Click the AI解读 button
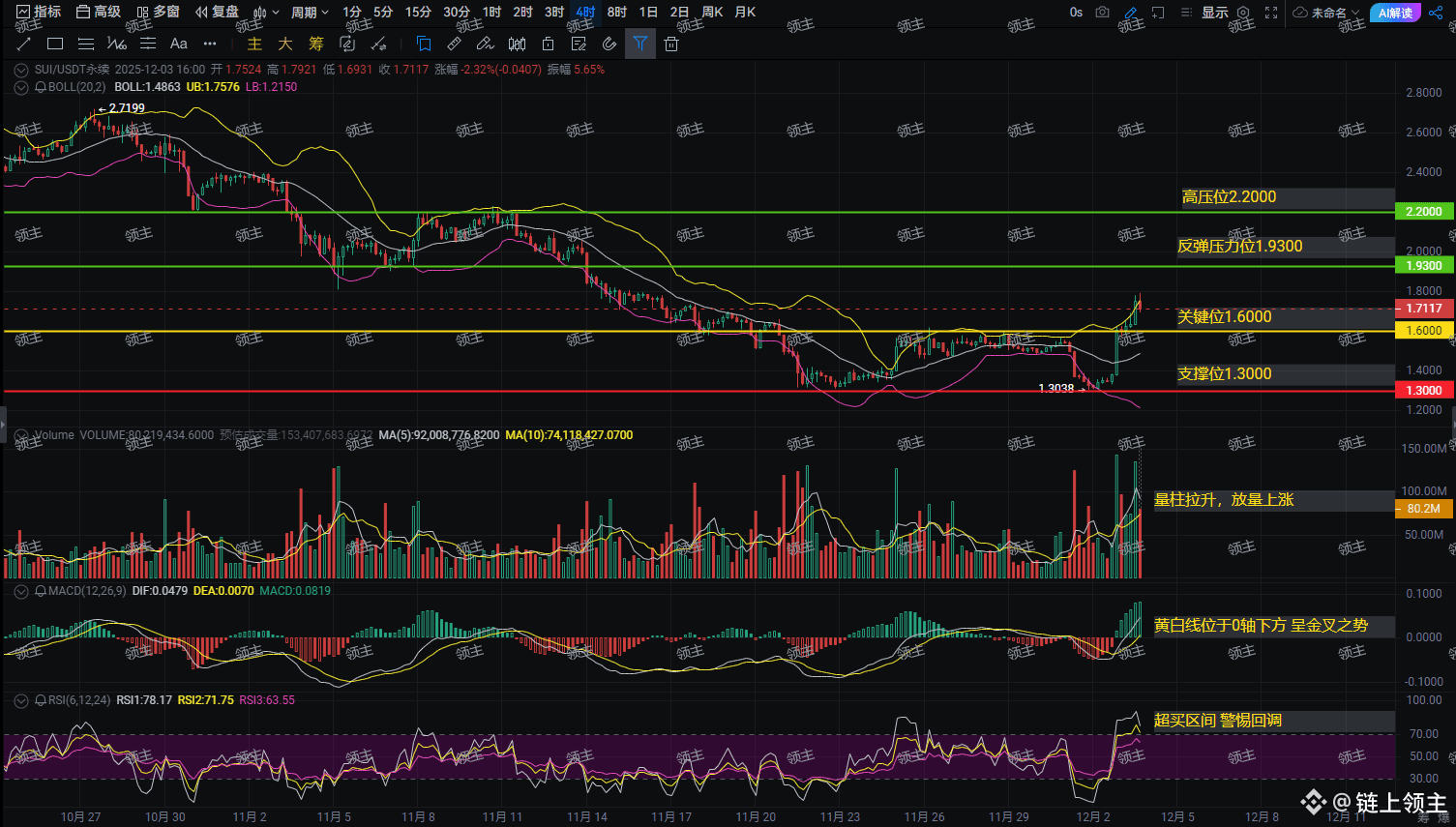The width and height of the screenshot is (1456, 827). (x=1395, y=13)
